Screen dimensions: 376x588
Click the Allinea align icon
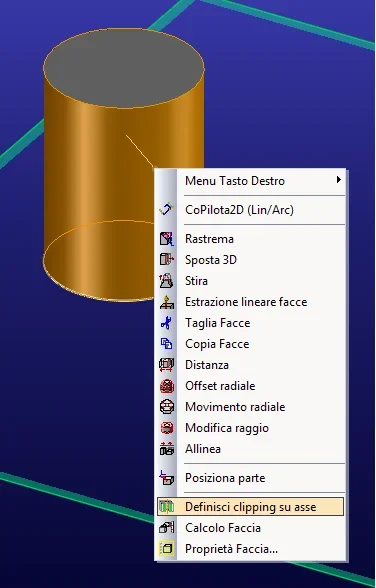(167, 449)
